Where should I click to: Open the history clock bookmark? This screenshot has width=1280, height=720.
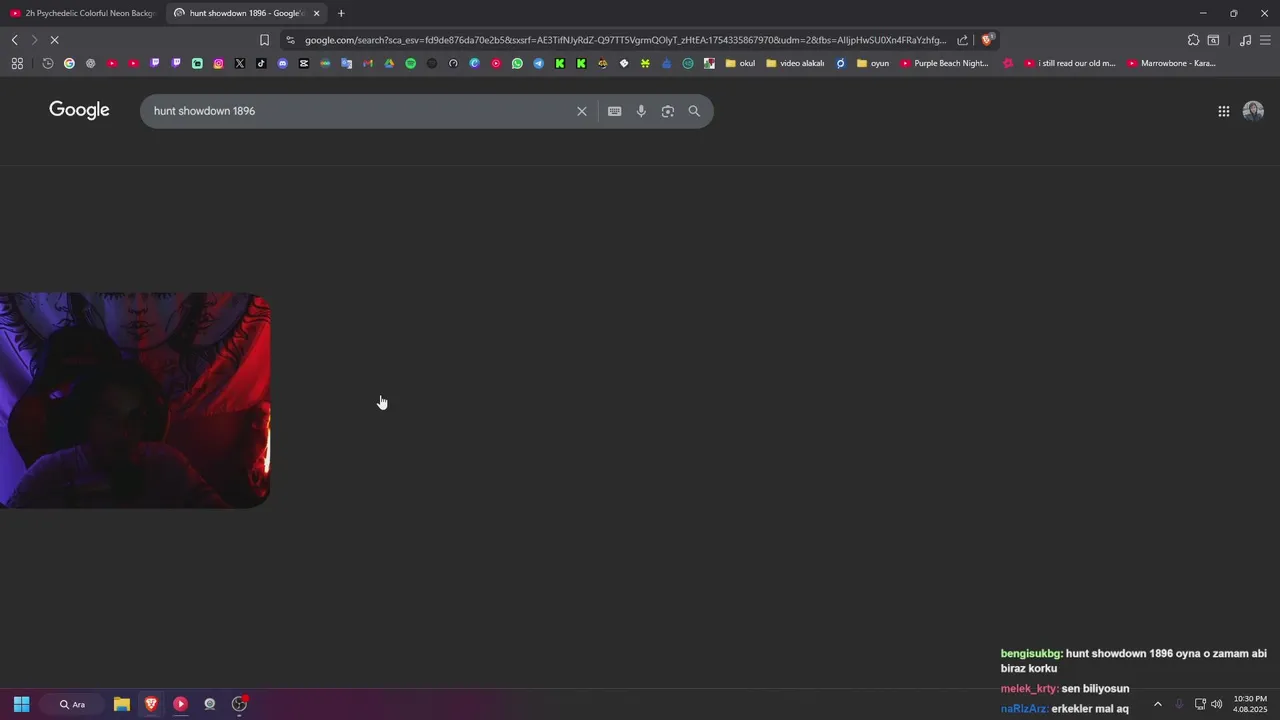click(x=48, y=63)
